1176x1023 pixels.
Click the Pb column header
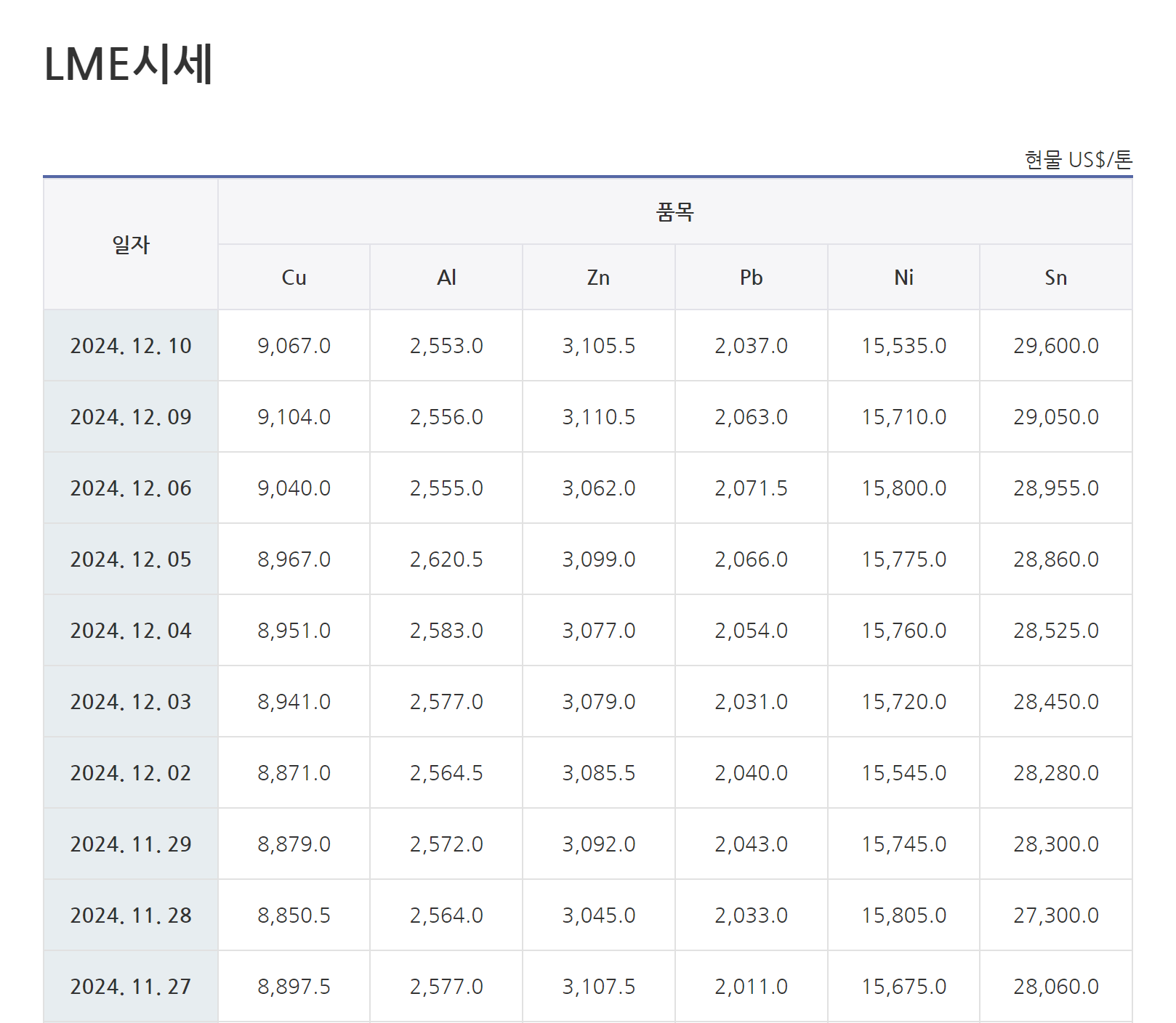[751, 278]
